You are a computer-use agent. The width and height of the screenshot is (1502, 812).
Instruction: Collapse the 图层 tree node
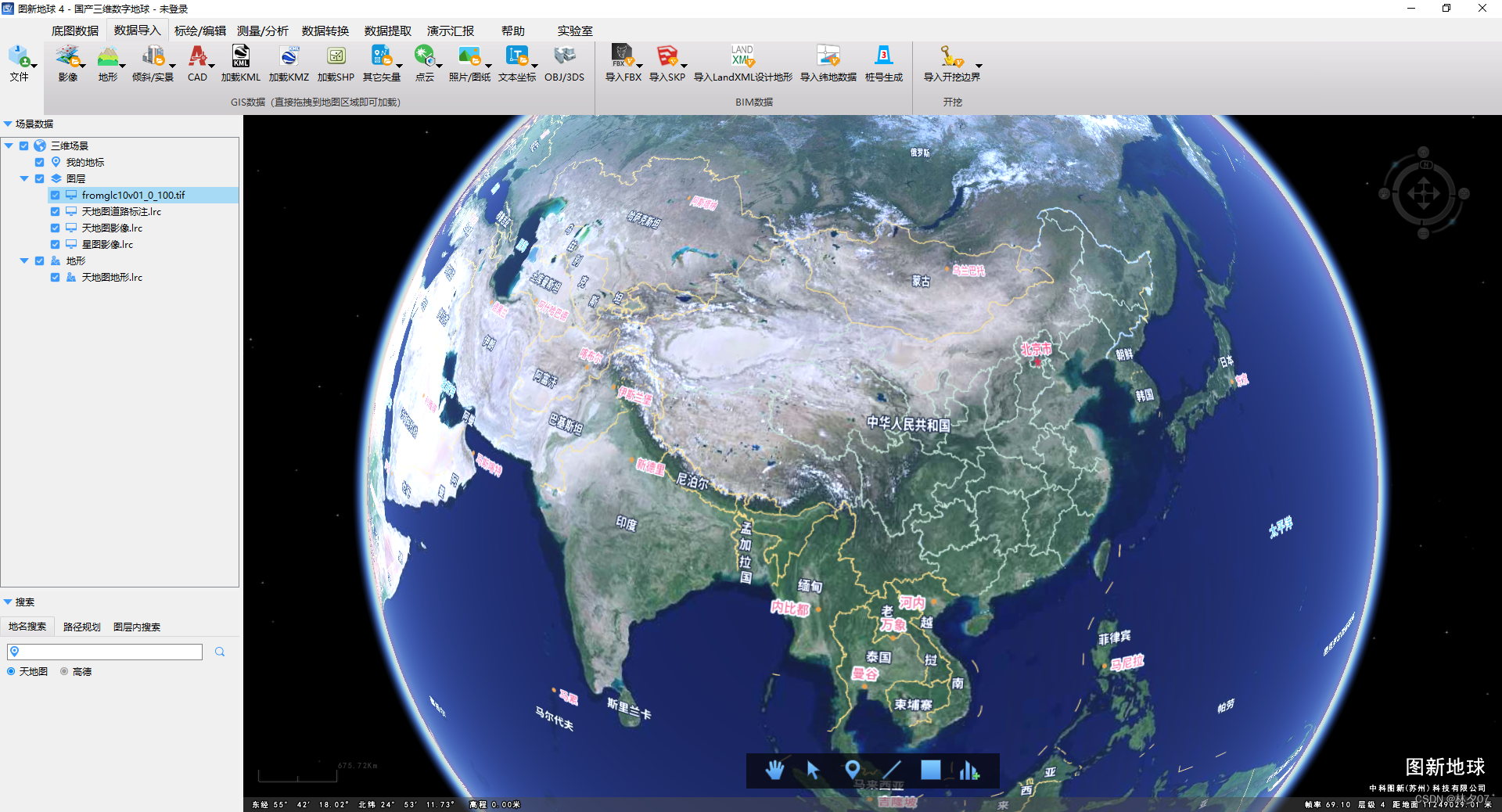click(24, 178)
